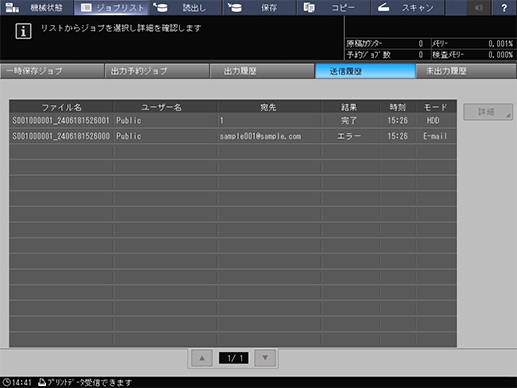The height and width of the screenshot is (388, 517).
Task: Click the clock icon in status bar
Action: [x=6, y=382]
